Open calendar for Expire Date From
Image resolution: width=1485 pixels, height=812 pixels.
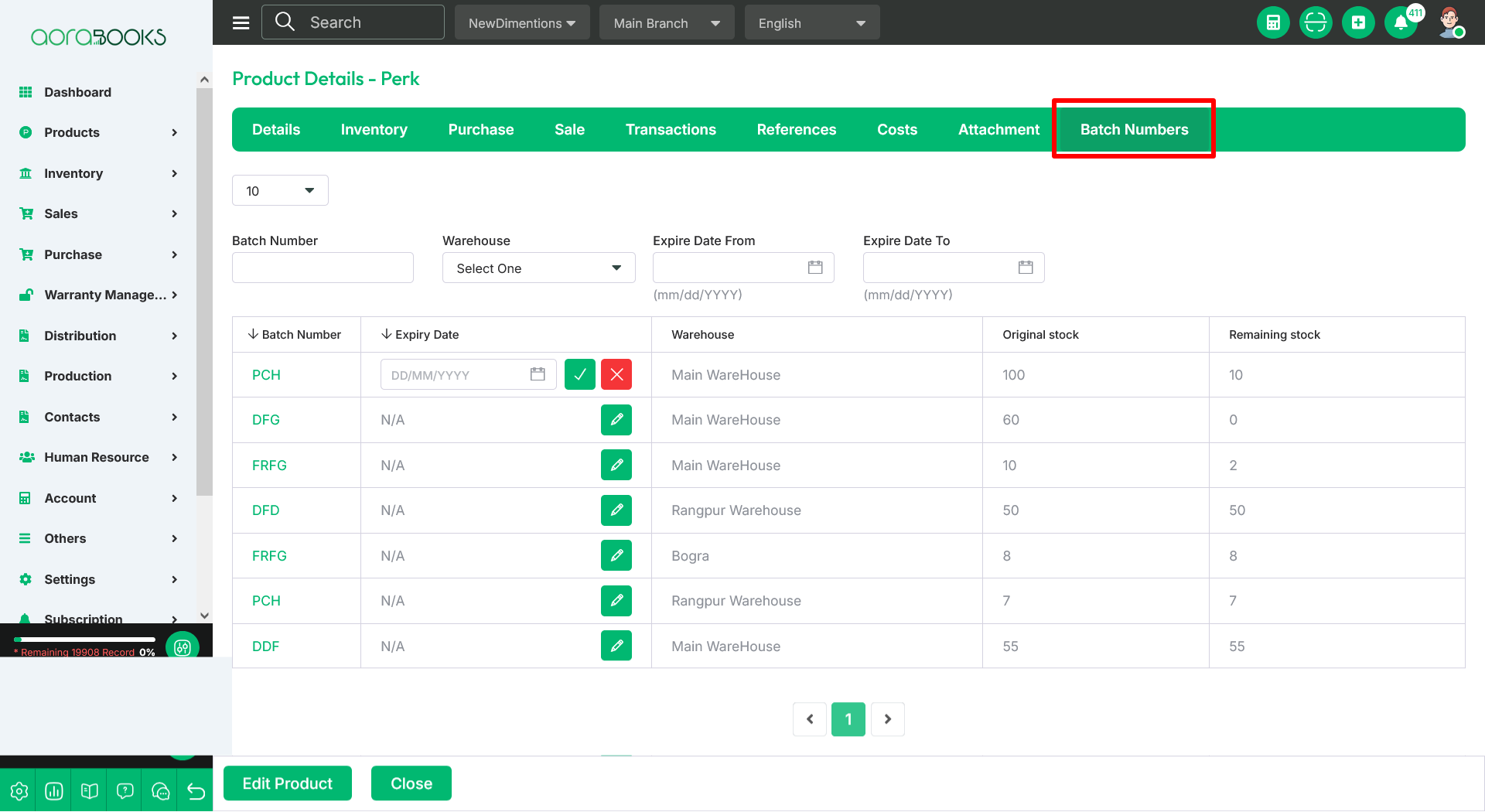815,268
